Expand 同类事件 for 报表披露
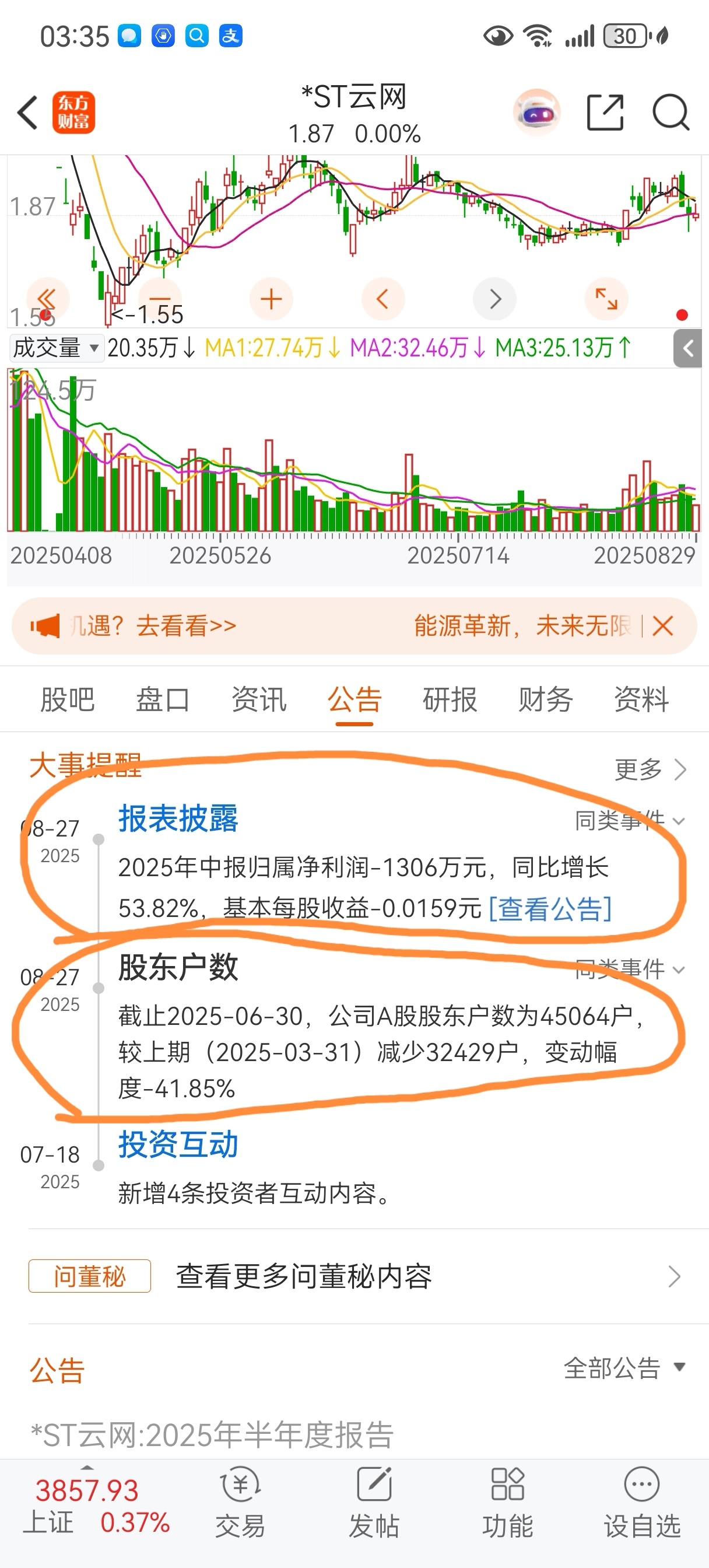Viewport: 709px width, 1568px height. [630, 821]
